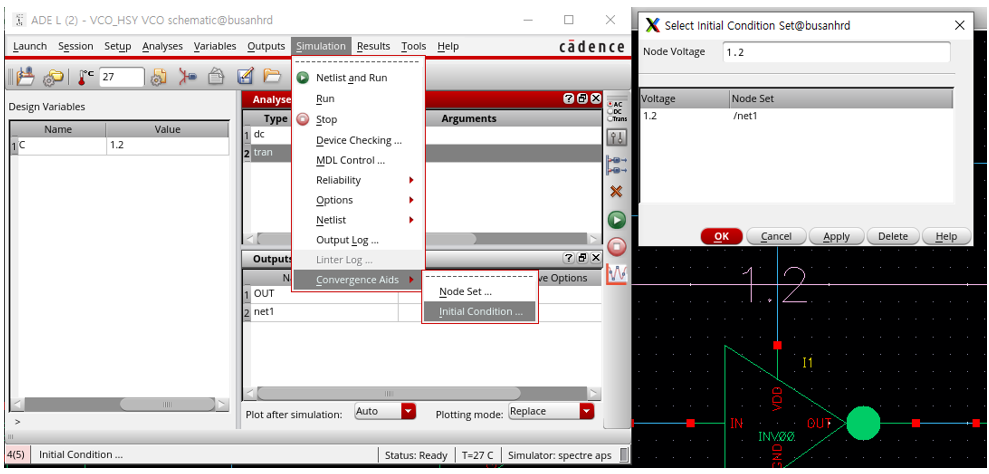
Task: Click the save-with-pencil floppy disk icon
Action: point(245,77)
